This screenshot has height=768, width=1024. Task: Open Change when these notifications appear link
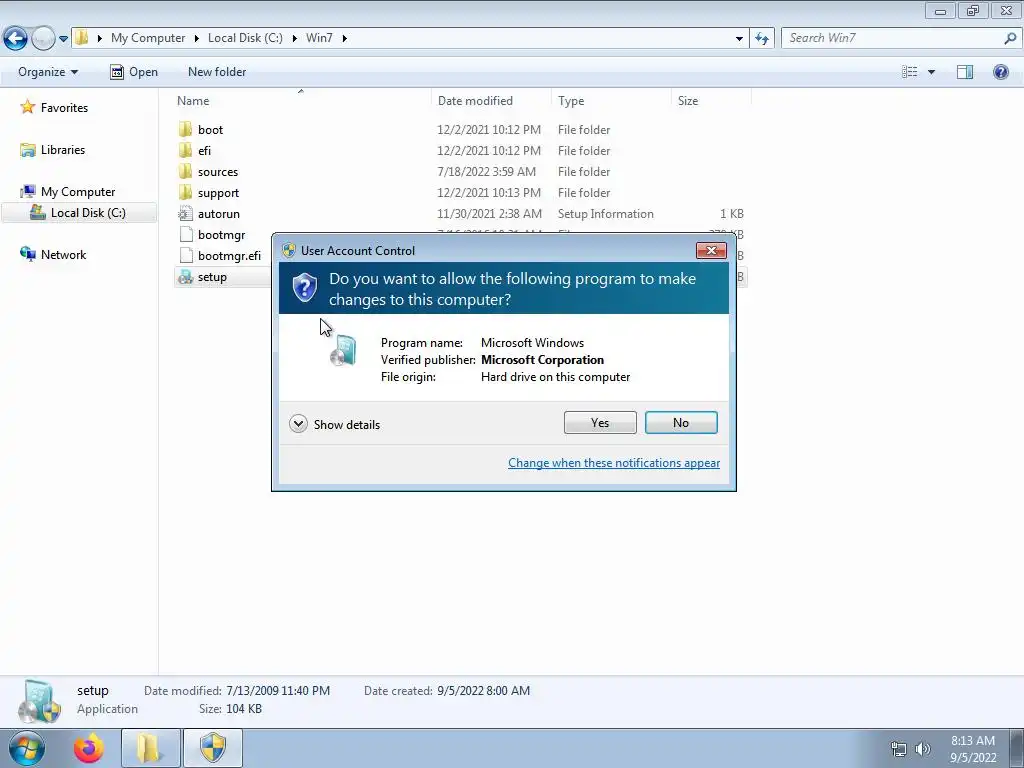(614, 463)
